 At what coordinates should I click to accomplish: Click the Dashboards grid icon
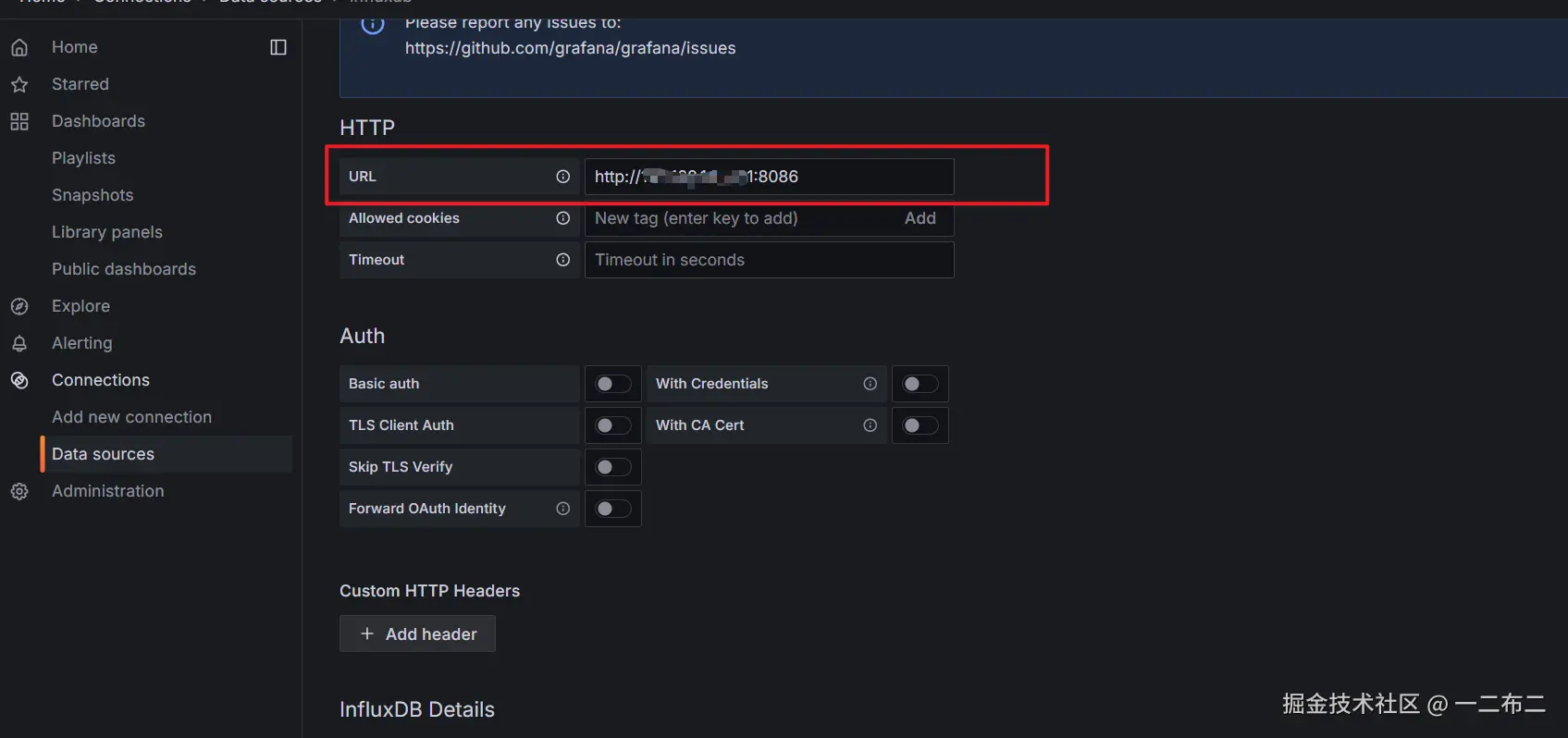point(19,121)
